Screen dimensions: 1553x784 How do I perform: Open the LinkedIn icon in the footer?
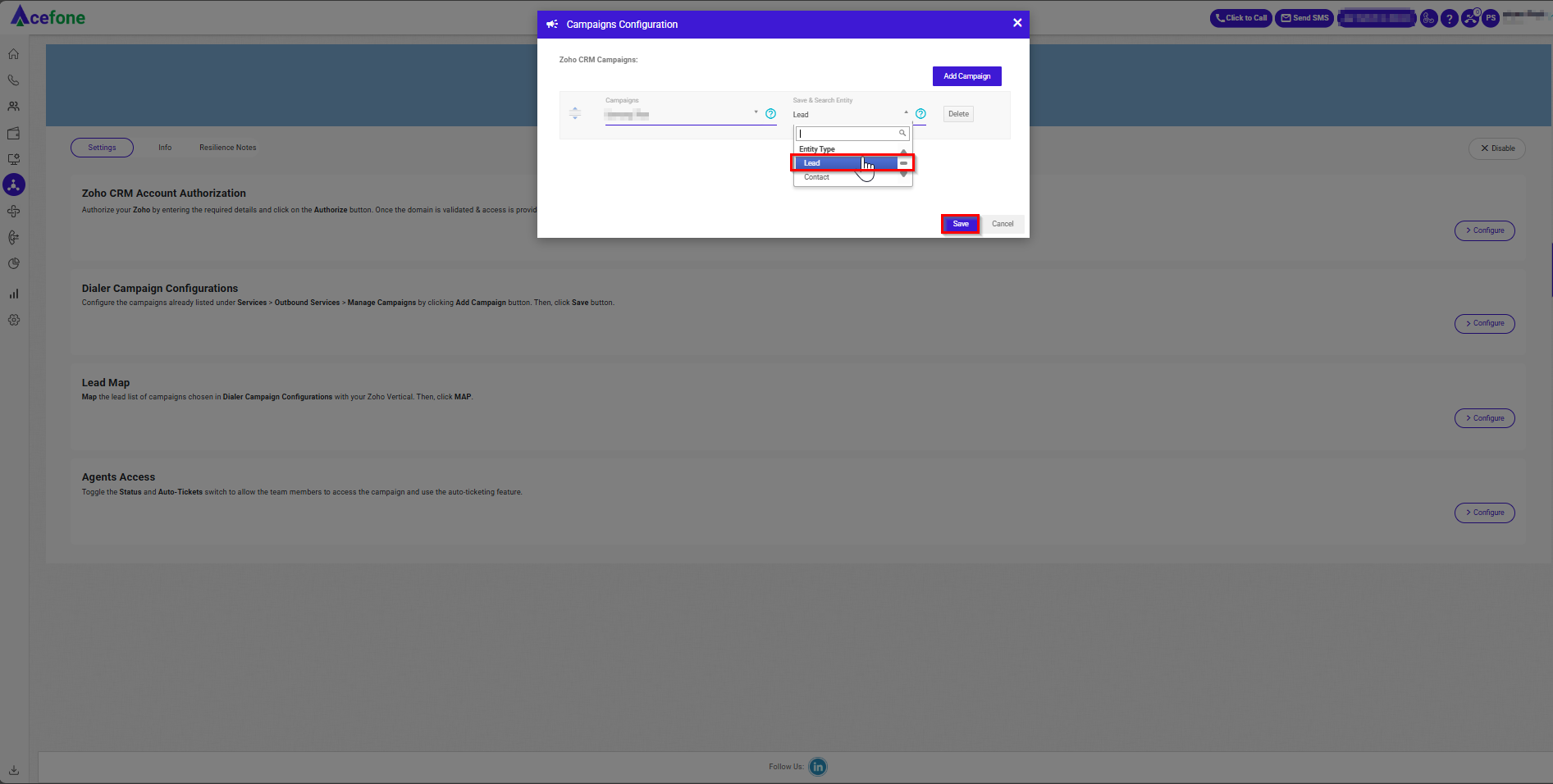tap(818, 767)
